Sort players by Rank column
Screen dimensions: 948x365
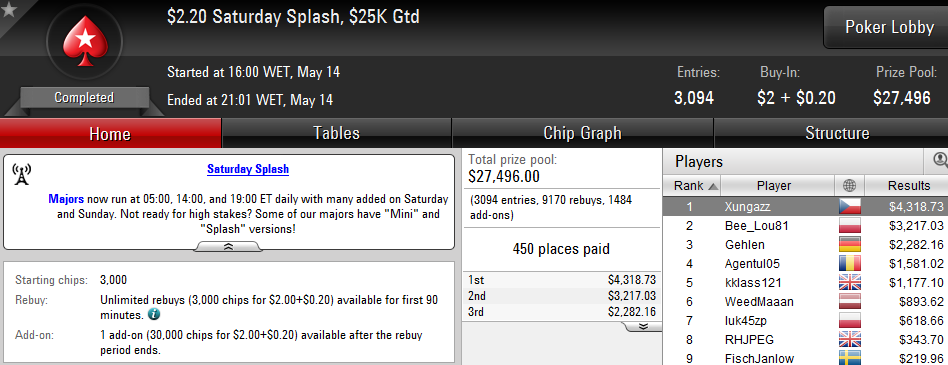tap(692, 186)
